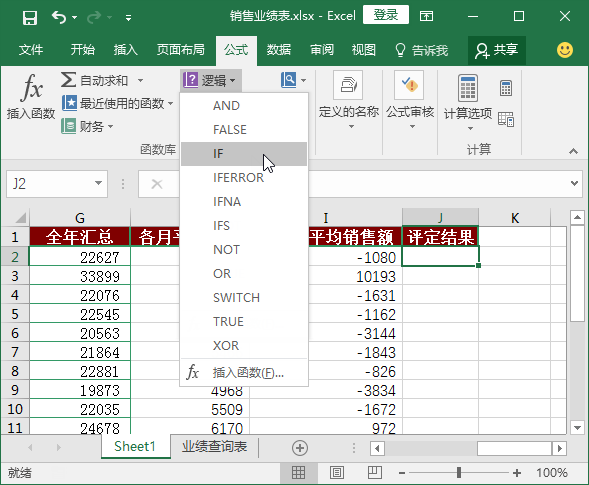Click cell containing 22627
Viewport: 589px width, 485px height.
click(80, 257)
